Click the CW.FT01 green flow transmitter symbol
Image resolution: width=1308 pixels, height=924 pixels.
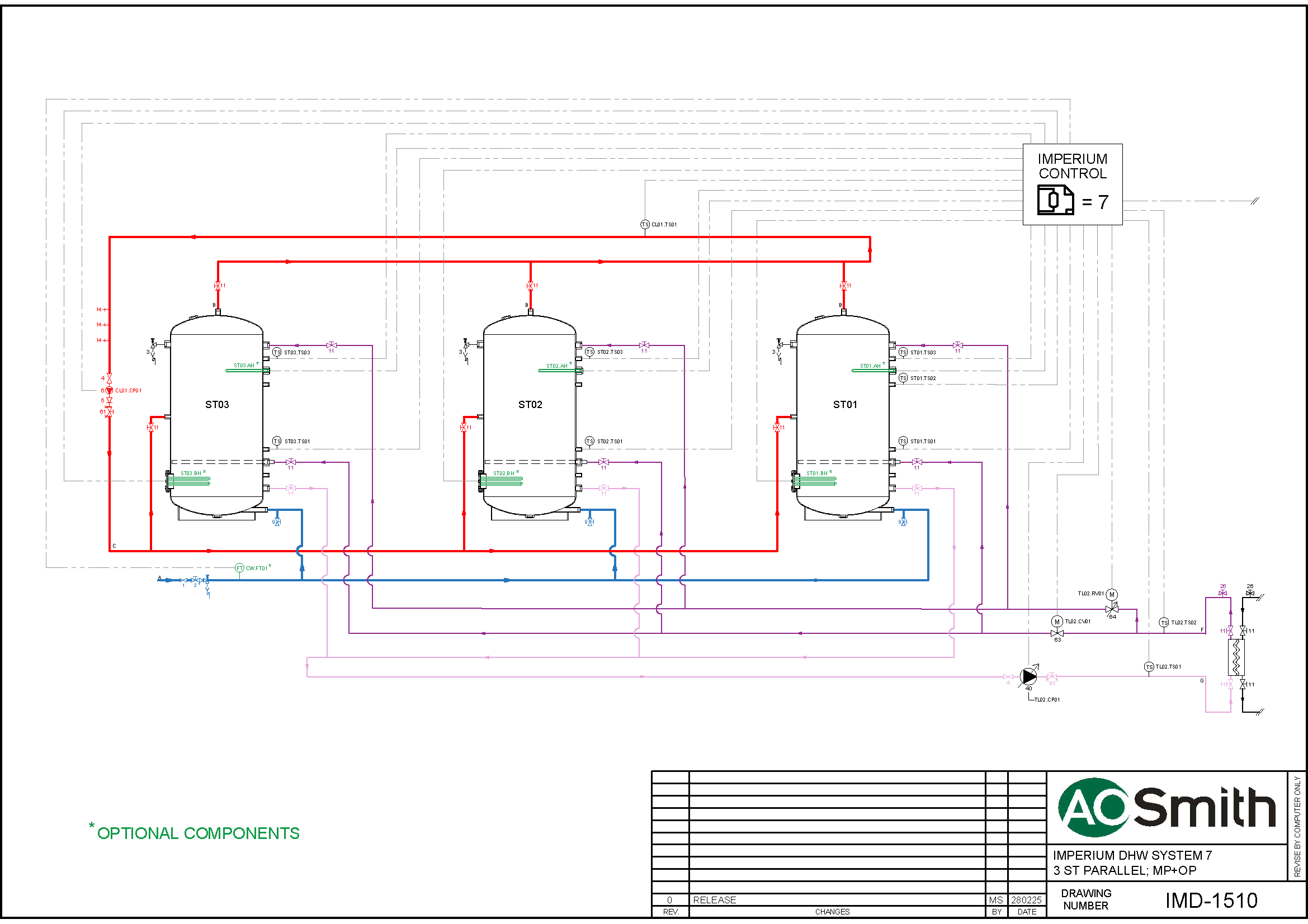pyautogui.click(x=239, y=567)
